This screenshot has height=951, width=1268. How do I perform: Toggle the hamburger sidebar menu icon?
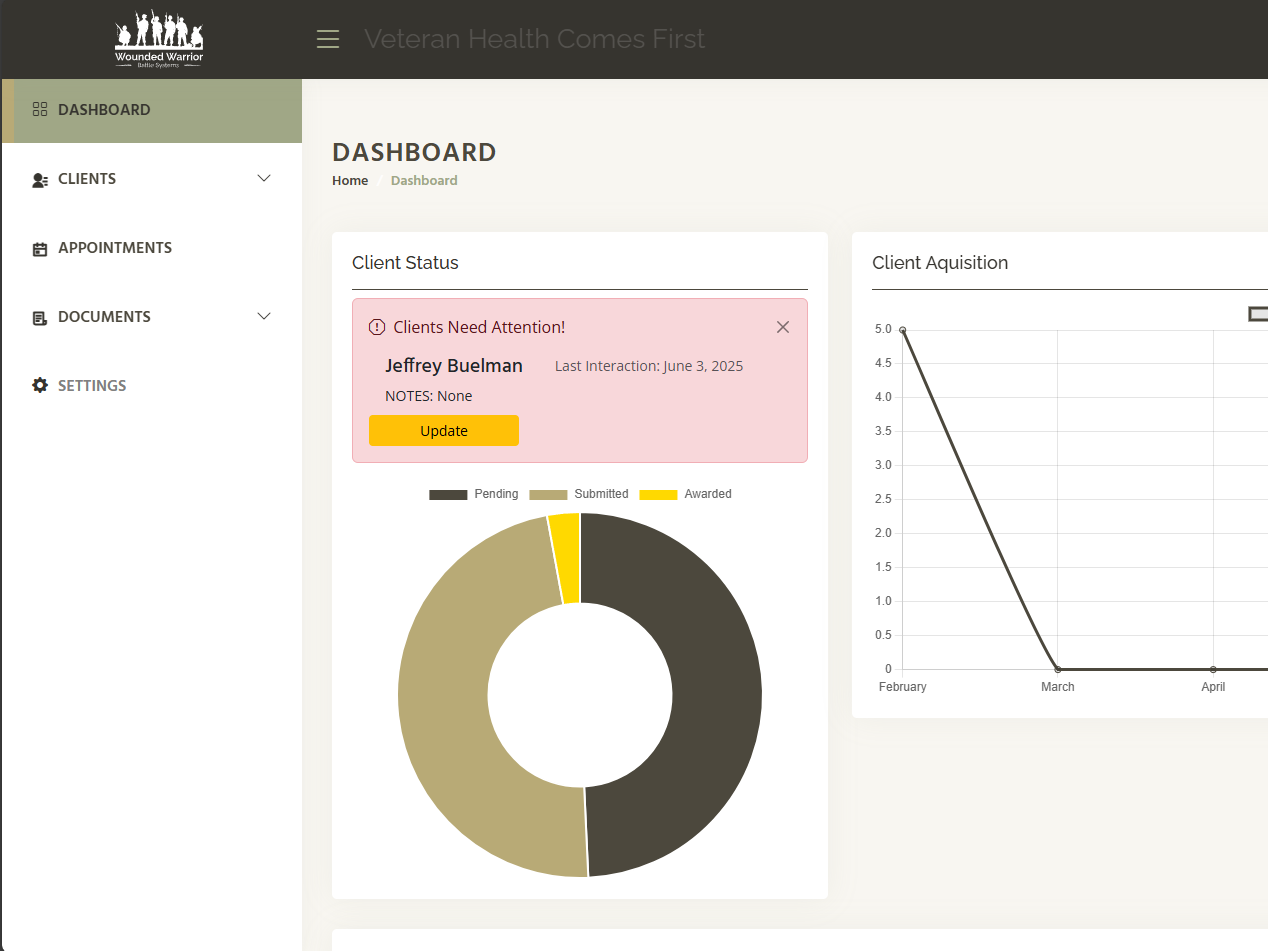328,39
